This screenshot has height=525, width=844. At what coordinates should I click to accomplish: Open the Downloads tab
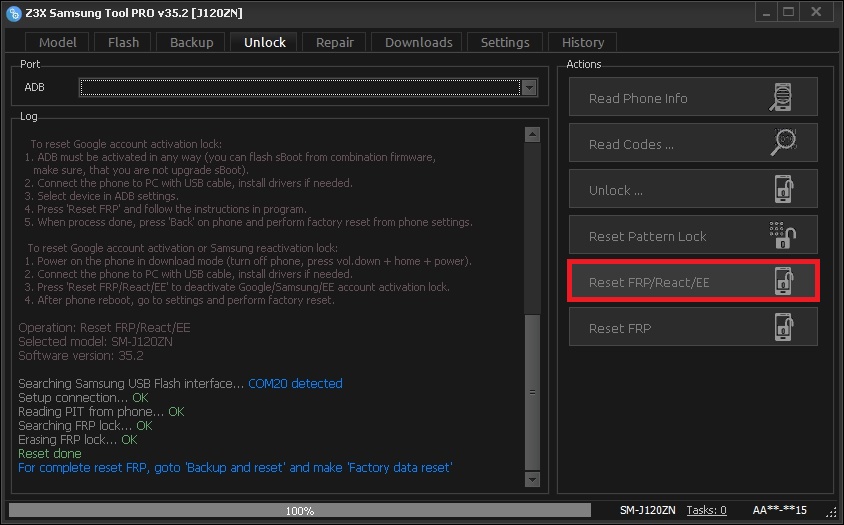coord(418,42)
